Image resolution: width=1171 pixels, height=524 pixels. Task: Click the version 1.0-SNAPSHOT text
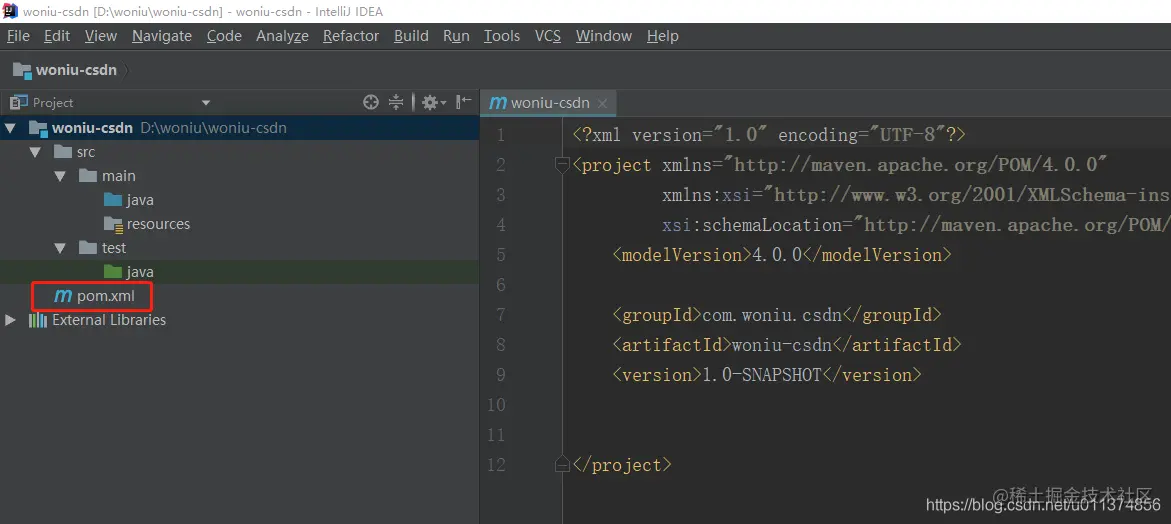[762, 375]
